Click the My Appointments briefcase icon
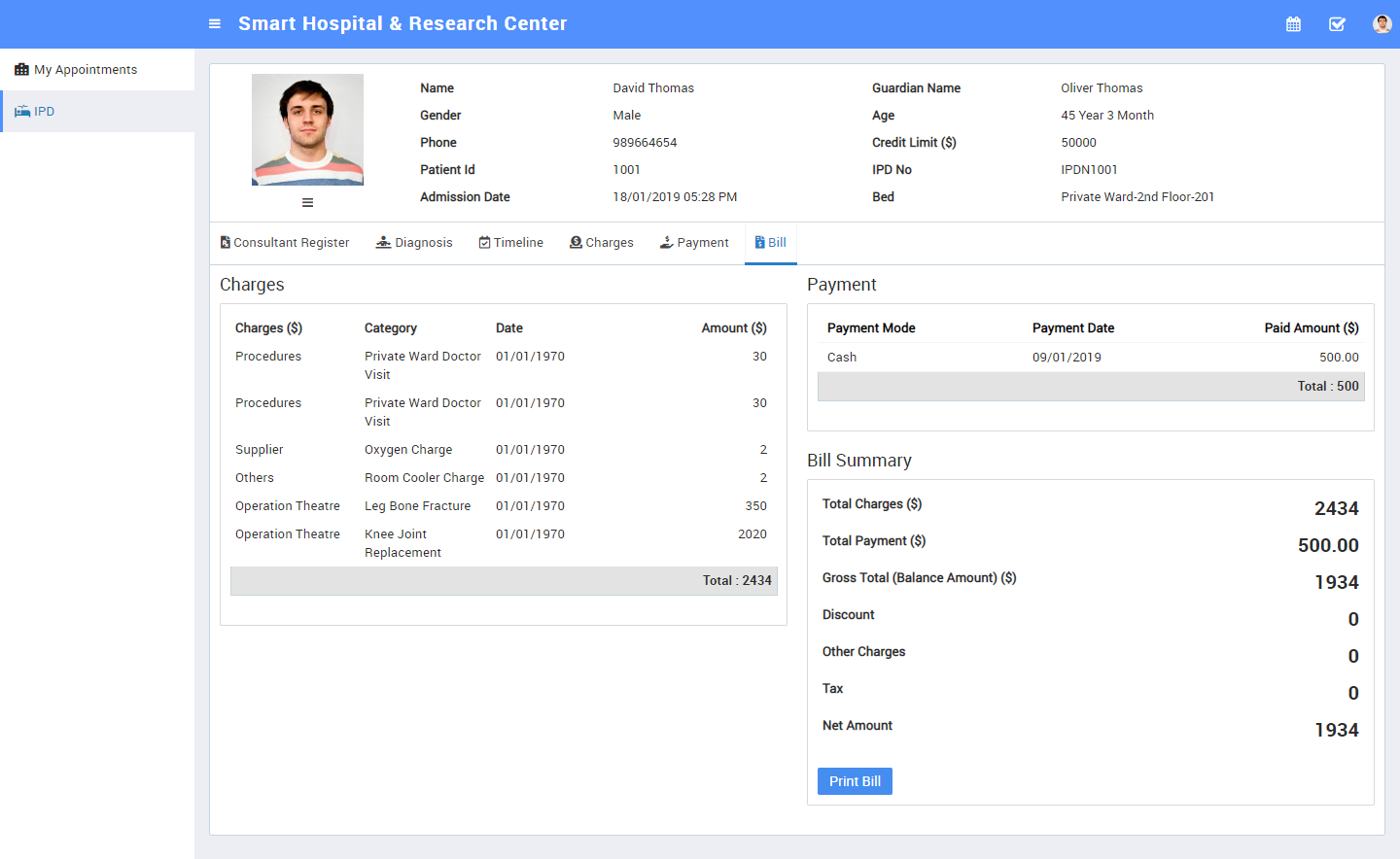This screenshot has width=1400, height=859. pyautogui.click(x=21, y=70)
